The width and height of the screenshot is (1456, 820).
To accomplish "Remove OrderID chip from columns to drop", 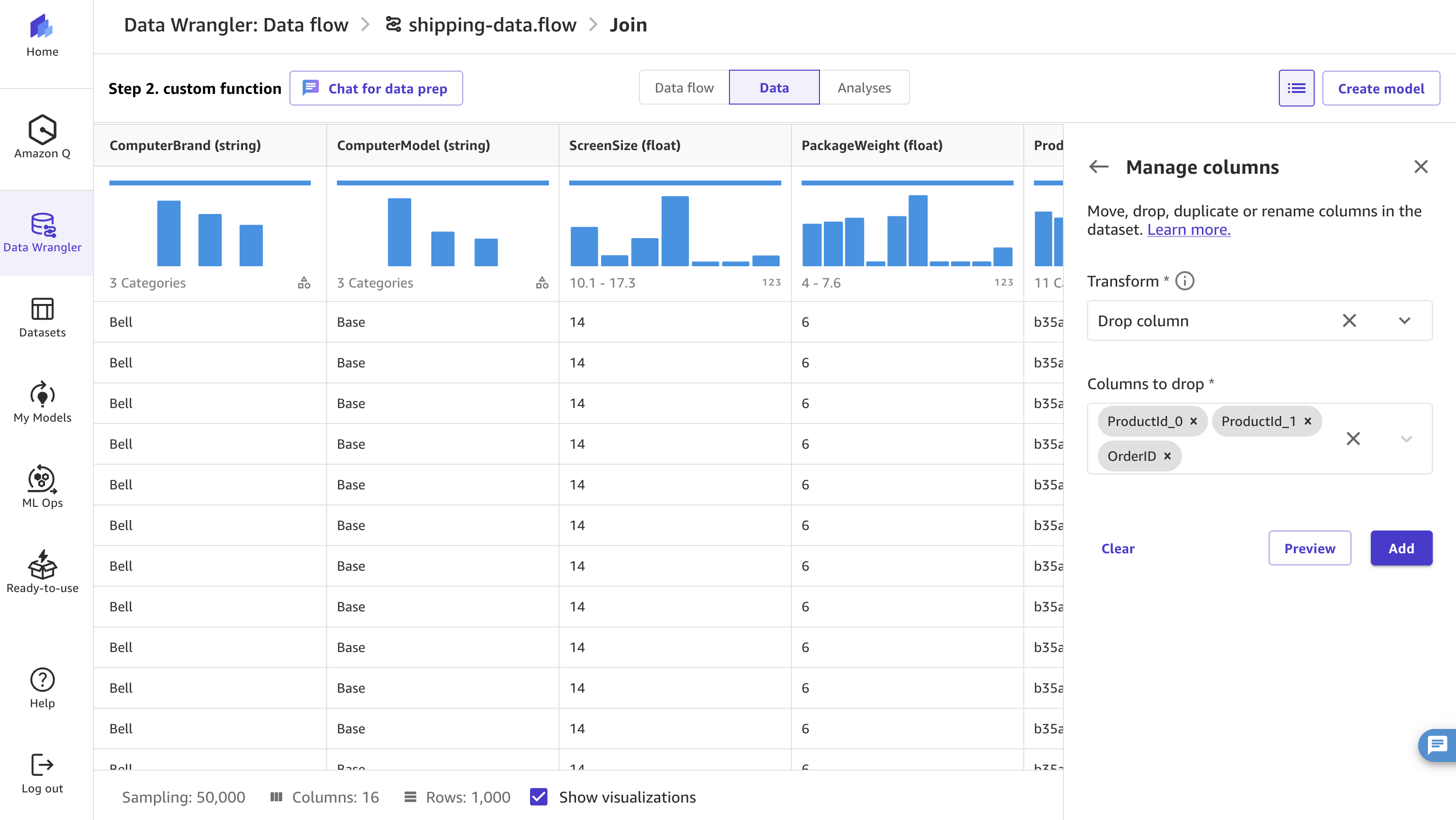I will coord(1167,456).
